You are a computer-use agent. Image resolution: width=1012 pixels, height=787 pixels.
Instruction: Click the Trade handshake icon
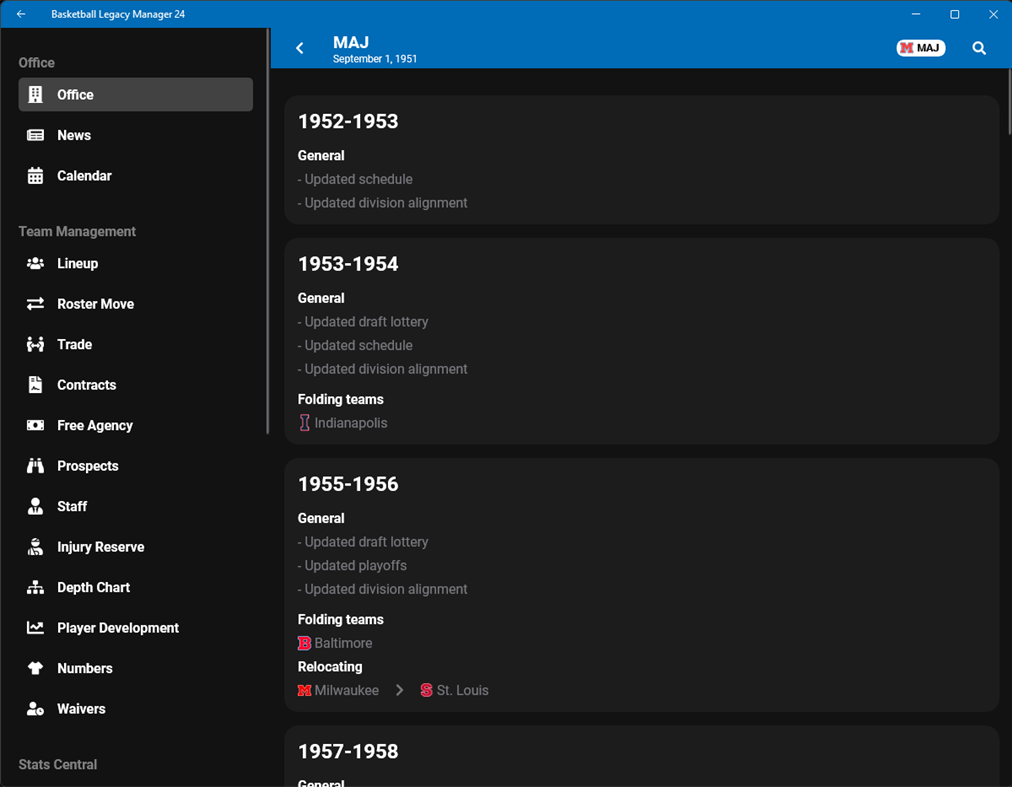click(35, 345)
